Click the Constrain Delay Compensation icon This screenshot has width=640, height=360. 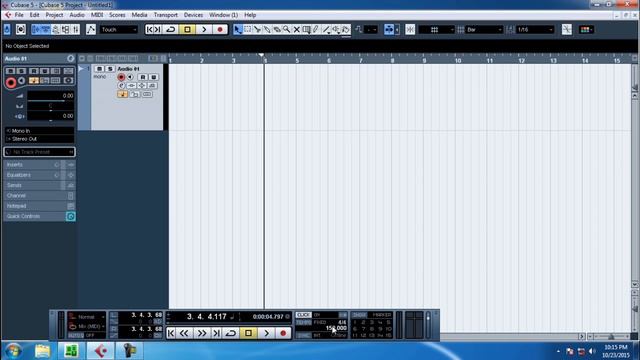pos(21,29)
